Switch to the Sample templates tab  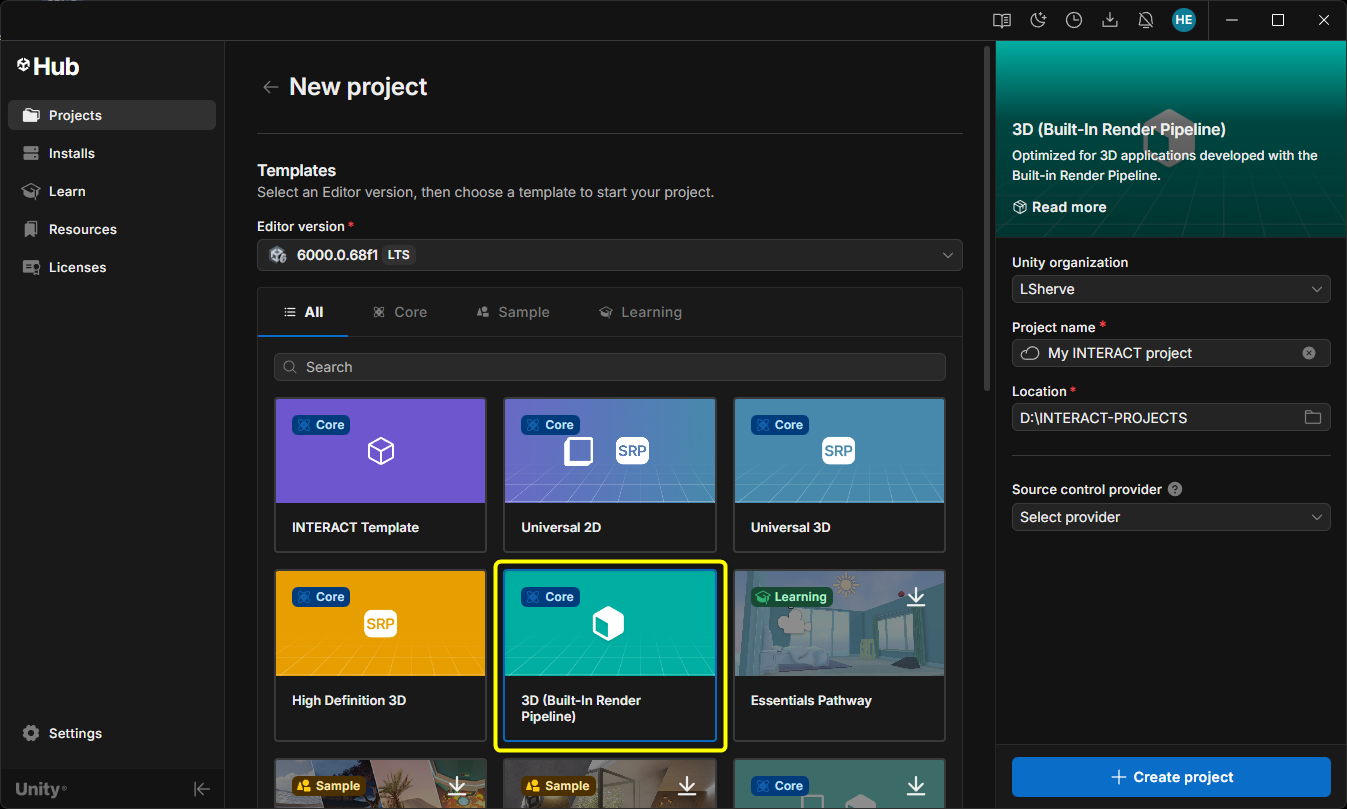tap(513, 312)
